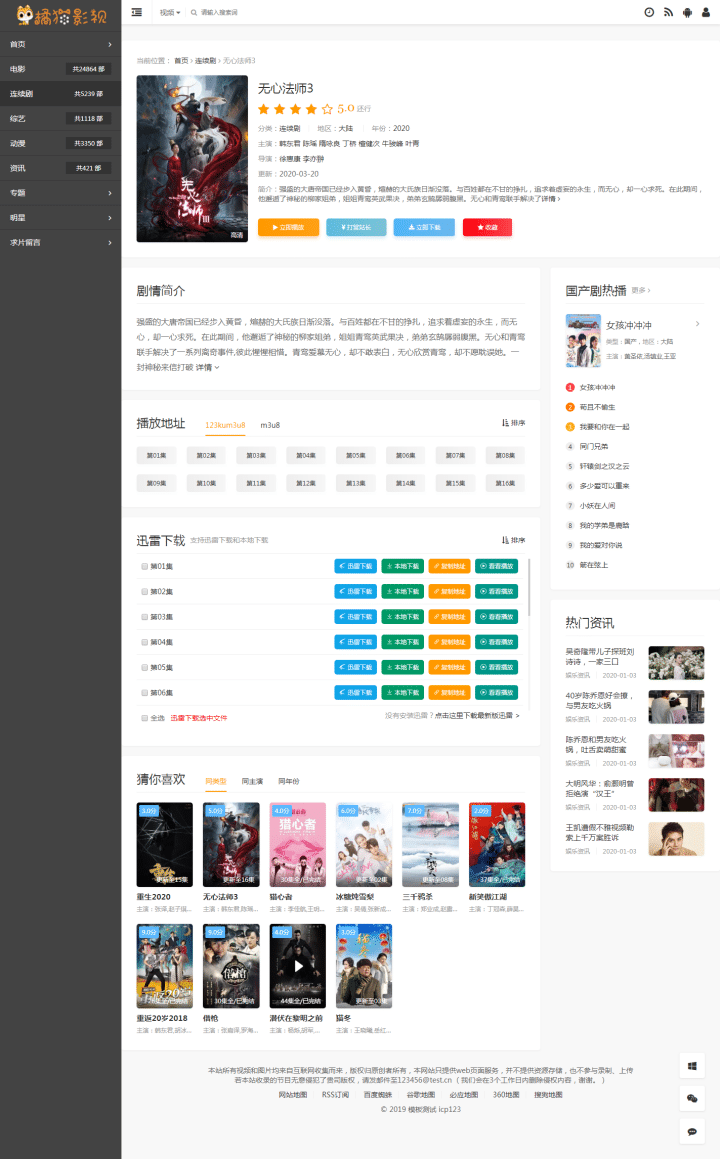720x1159 pixels.
Task: Click the first rating star
Action: [x=264, y=109]
